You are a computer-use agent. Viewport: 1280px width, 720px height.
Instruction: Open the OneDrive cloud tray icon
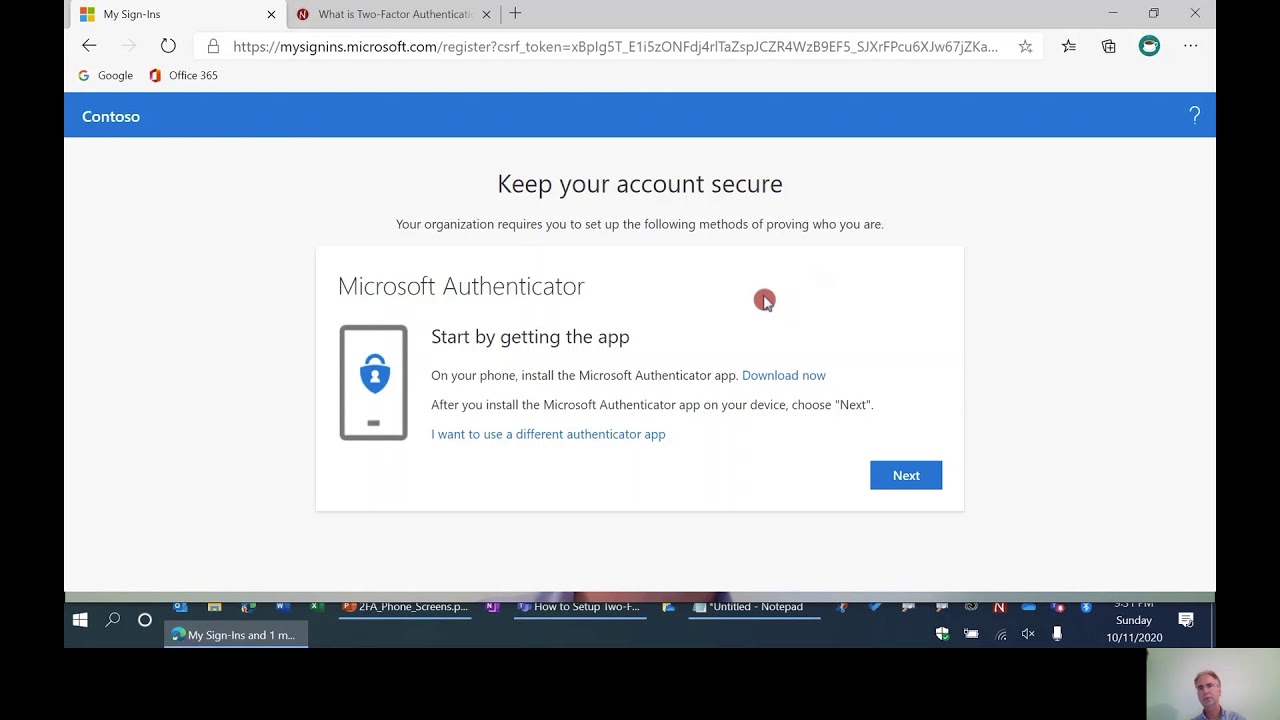pos(1028,607)
